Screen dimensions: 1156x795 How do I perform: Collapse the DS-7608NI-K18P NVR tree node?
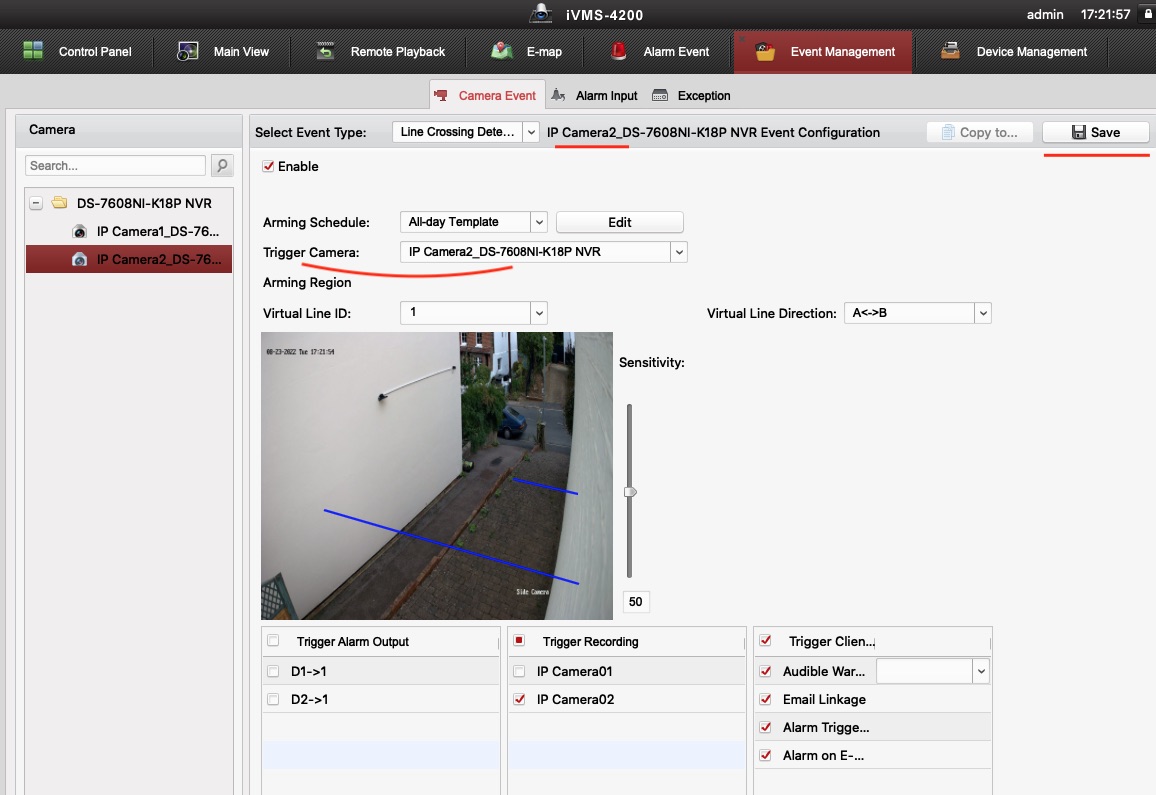(36, 203)
